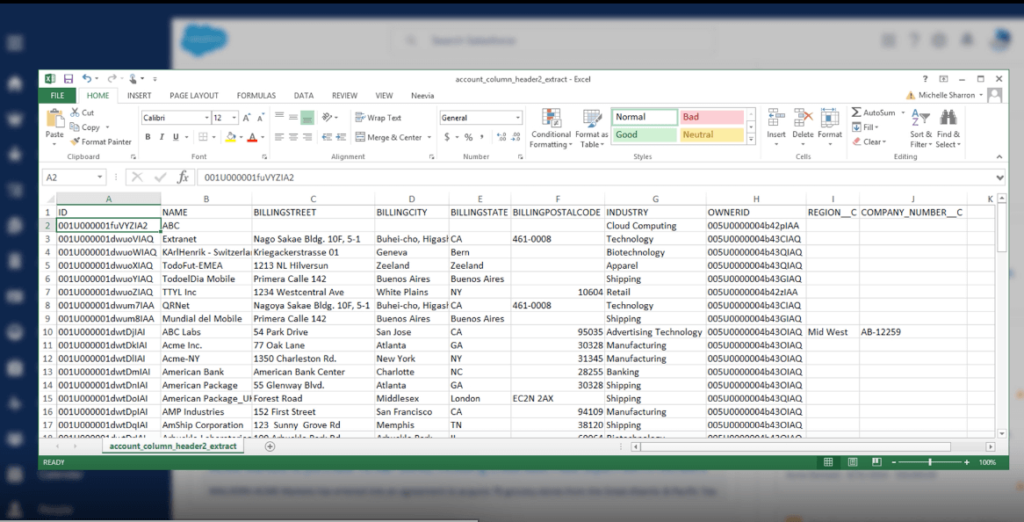Switch to Normal view in status bar
This screenshot has height=522, width=1024.
click(828, 462)
